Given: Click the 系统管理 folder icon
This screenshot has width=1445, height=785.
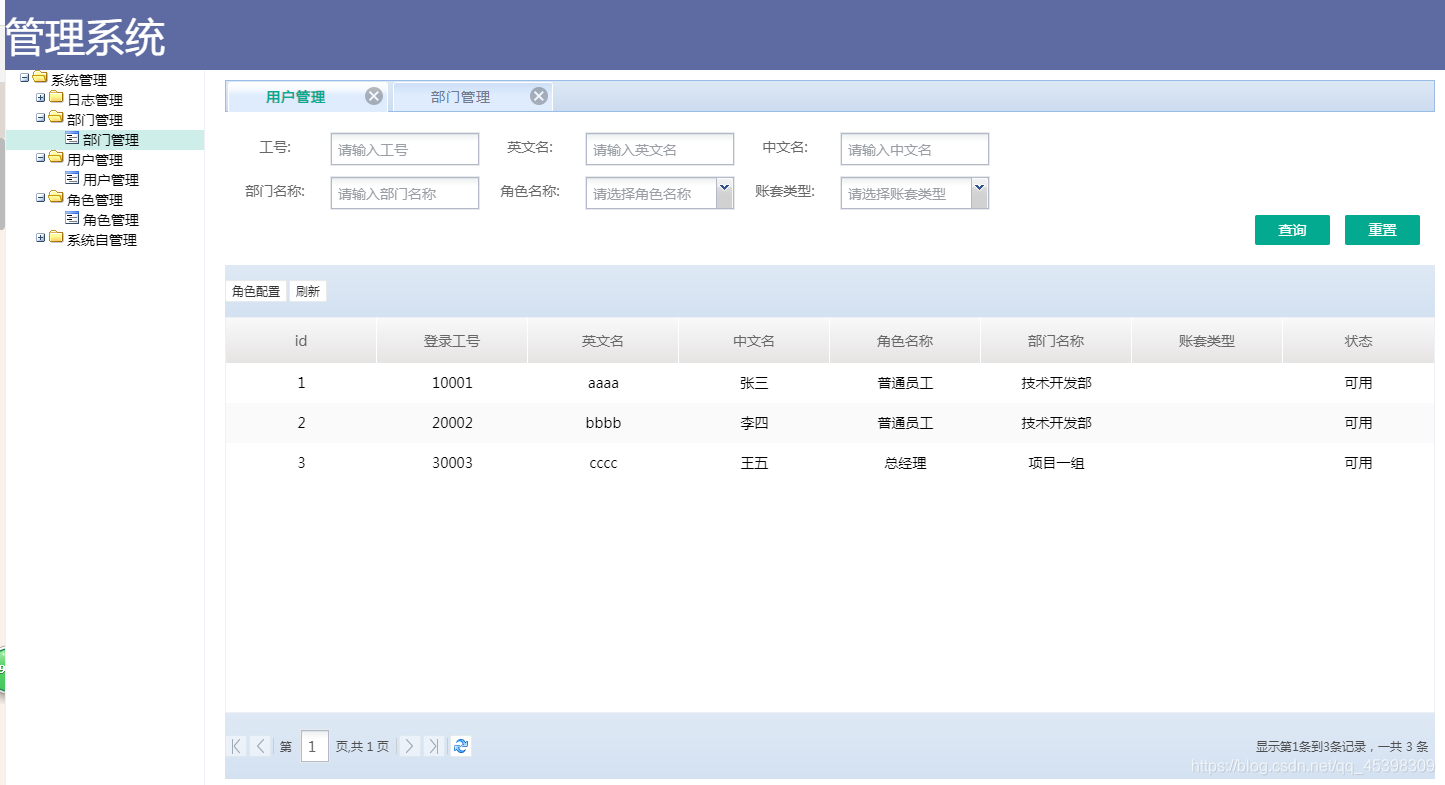Looking at the screenshot, I should (x=40, y=77).
